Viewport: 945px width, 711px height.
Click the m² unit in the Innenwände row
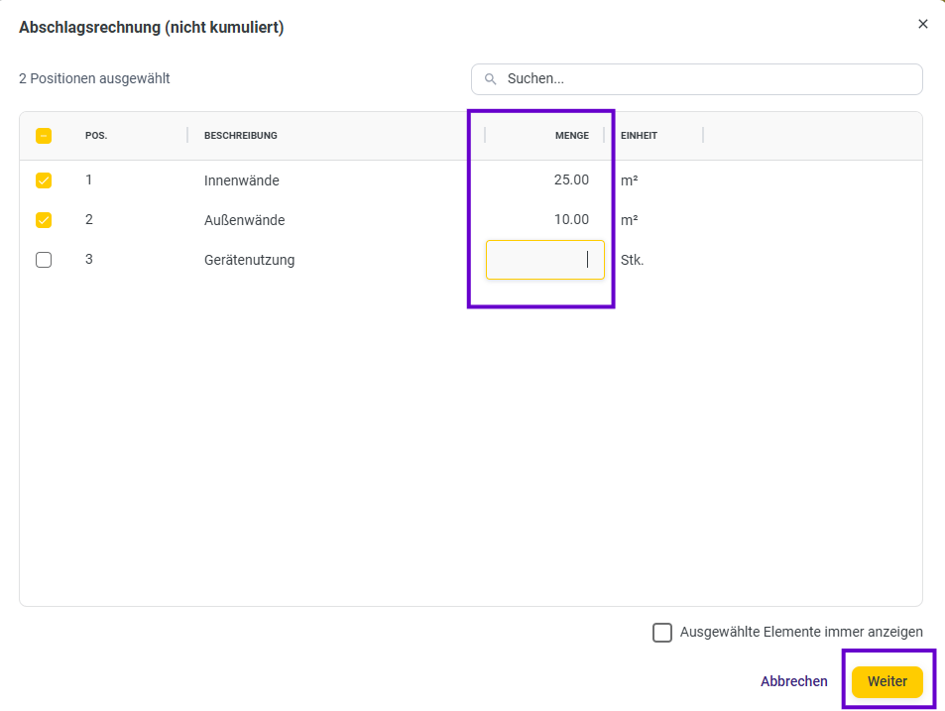click(x=629, y=181)
